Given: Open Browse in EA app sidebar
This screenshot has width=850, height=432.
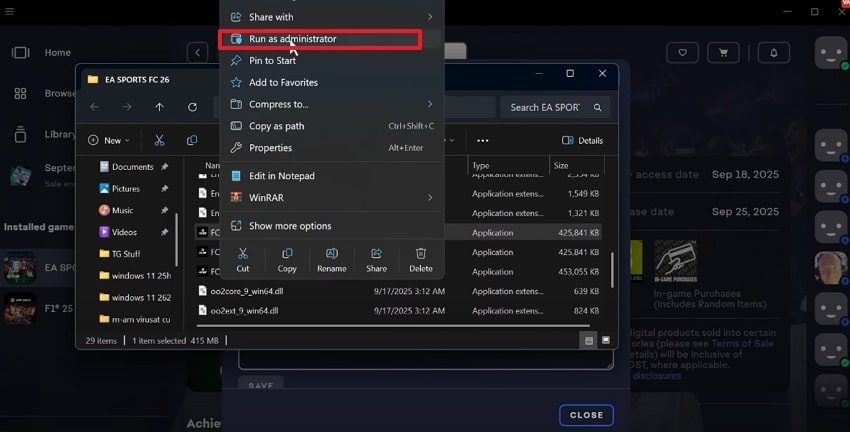Looking at the screenshot, I should point(43,93).
